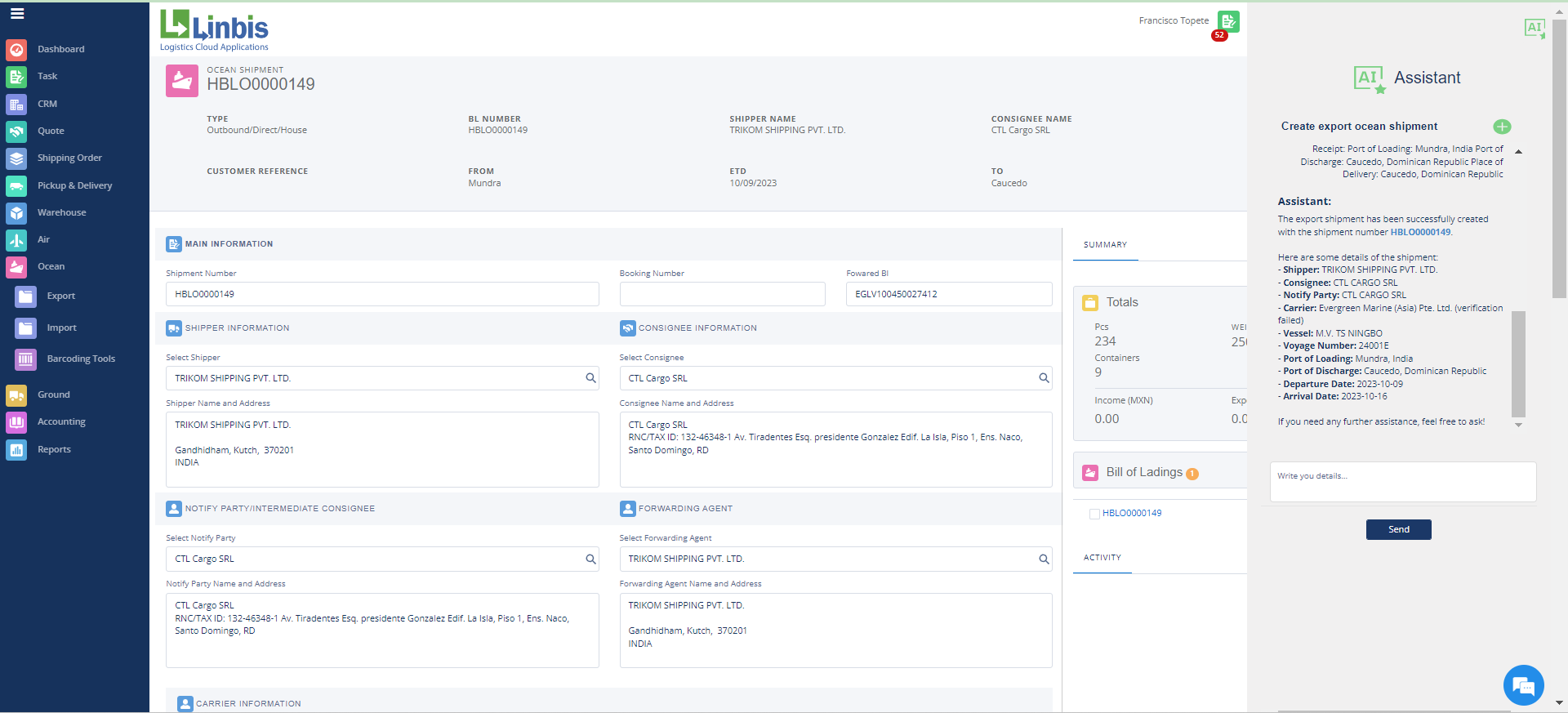
Task: Check the HBLO0000149 bill of lading checkbox
Action: (x=1094, y=514)
